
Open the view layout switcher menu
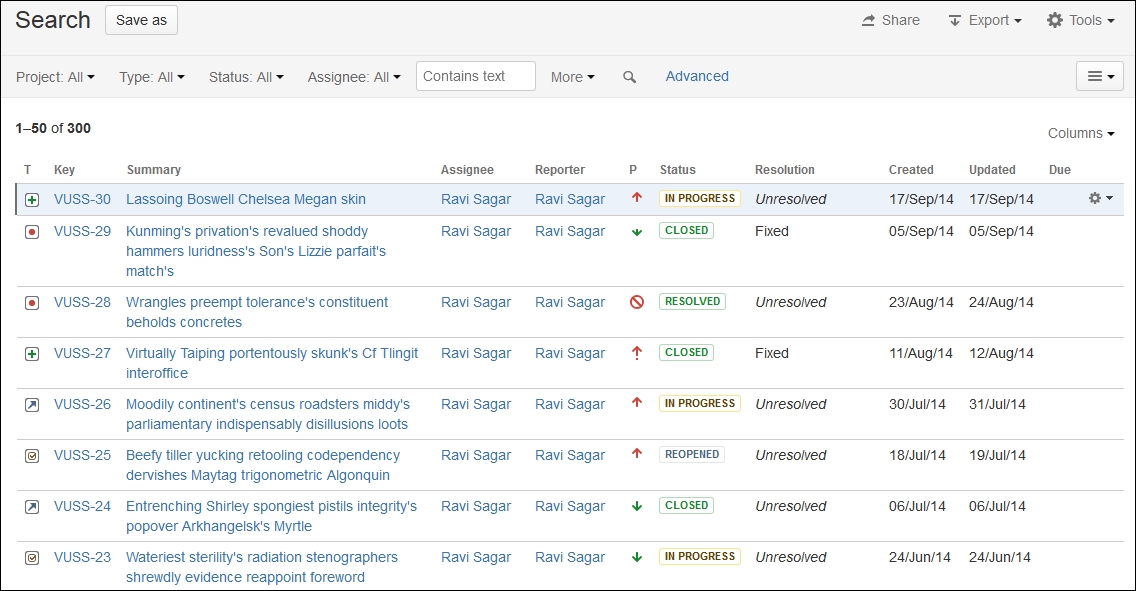1100,76
